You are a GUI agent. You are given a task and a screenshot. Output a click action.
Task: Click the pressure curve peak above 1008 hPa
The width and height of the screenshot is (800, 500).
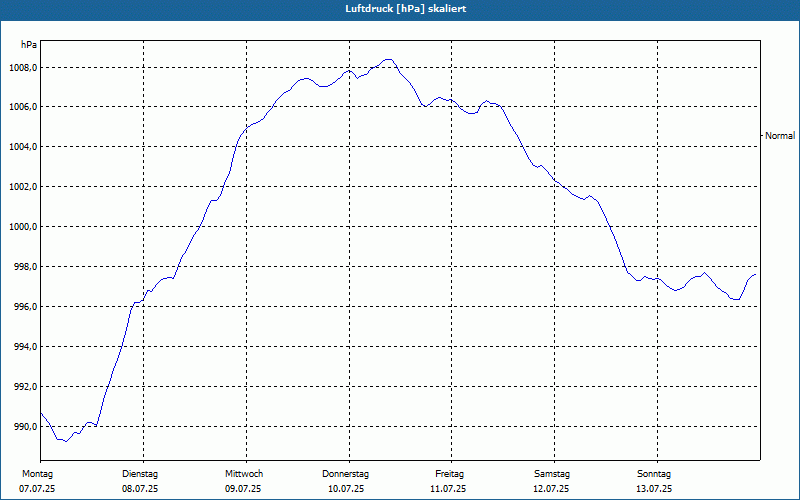[389, 60]
